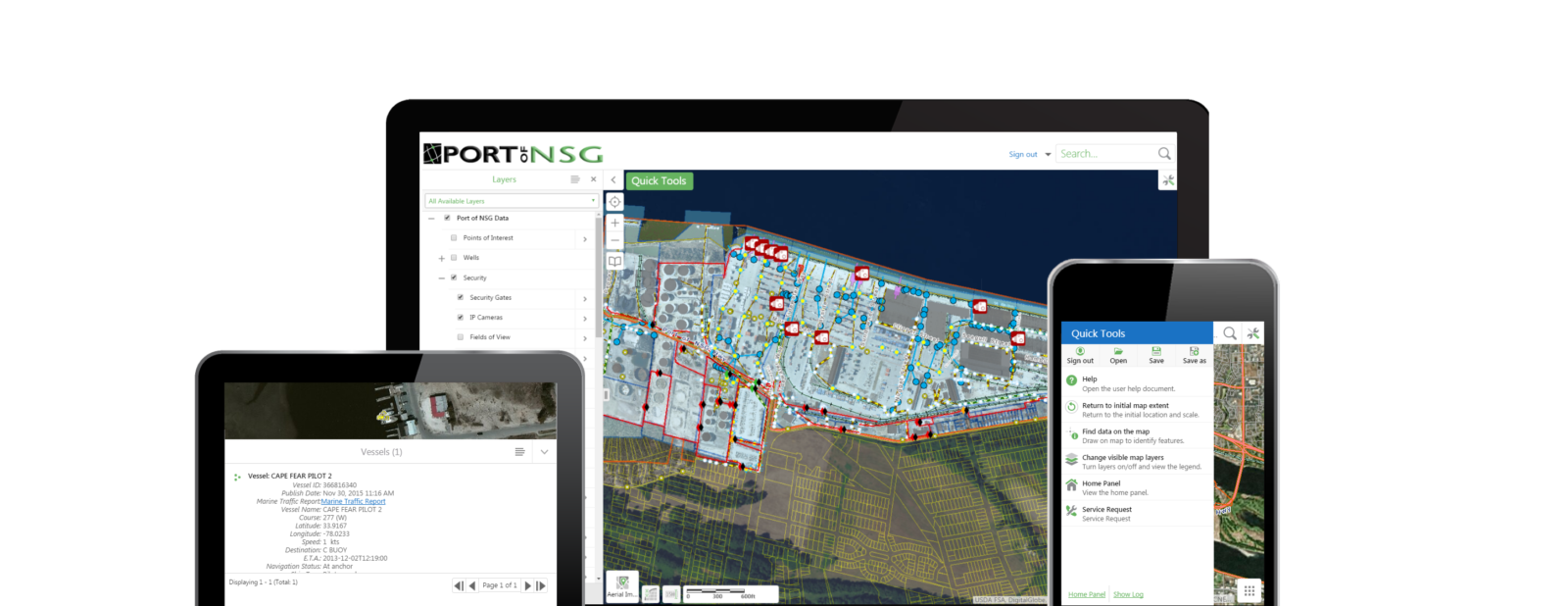This screenshot has width=1568, height=606.
Task: Go to the next results page
Action: click(x=527, y=585)
